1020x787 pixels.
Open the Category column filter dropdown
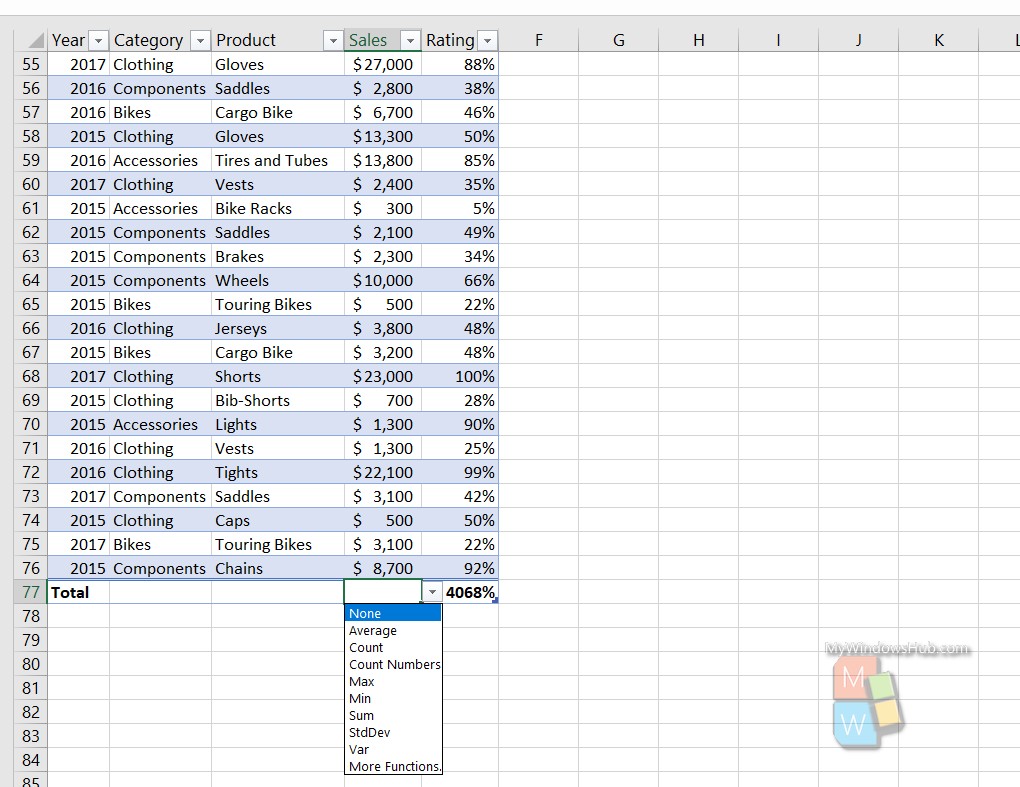coord(201,40)
